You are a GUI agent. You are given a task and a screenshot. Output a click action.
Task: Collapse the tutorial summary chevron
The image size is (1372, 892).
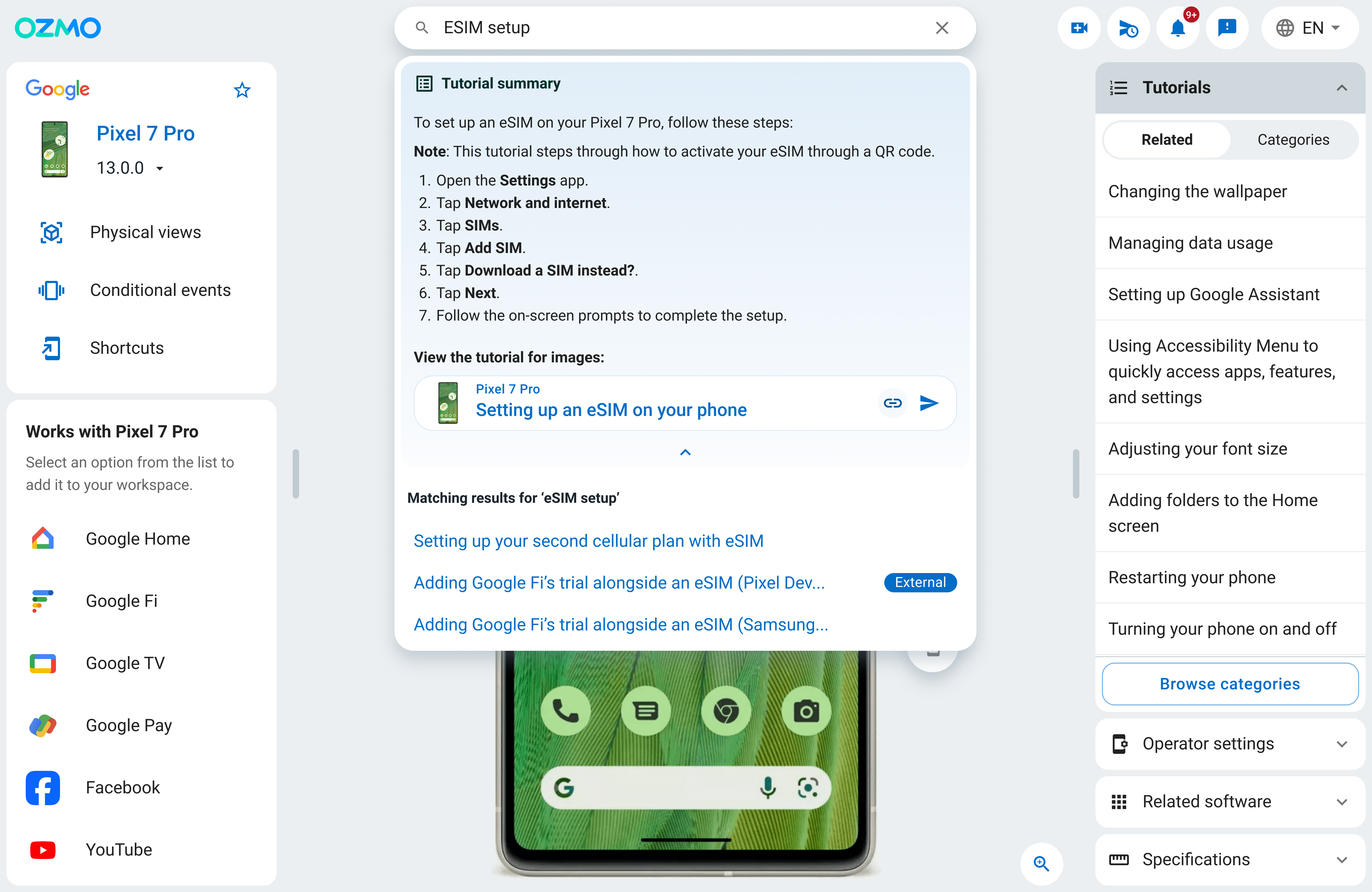[x=685, y=453]
